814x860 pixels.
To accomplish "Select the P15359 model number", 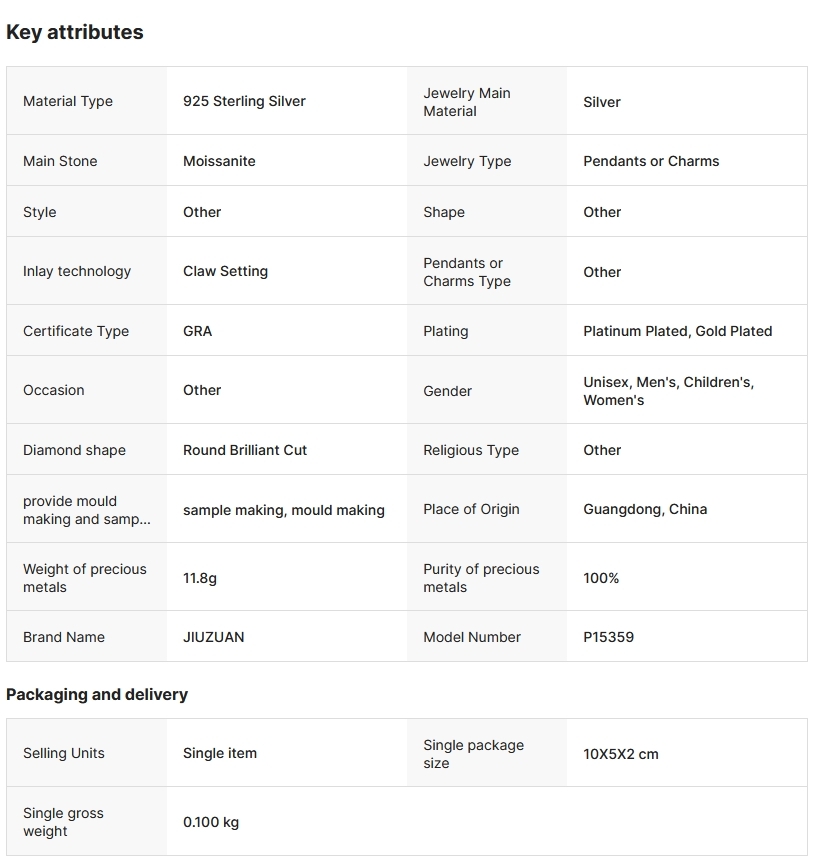I will 608,637.
